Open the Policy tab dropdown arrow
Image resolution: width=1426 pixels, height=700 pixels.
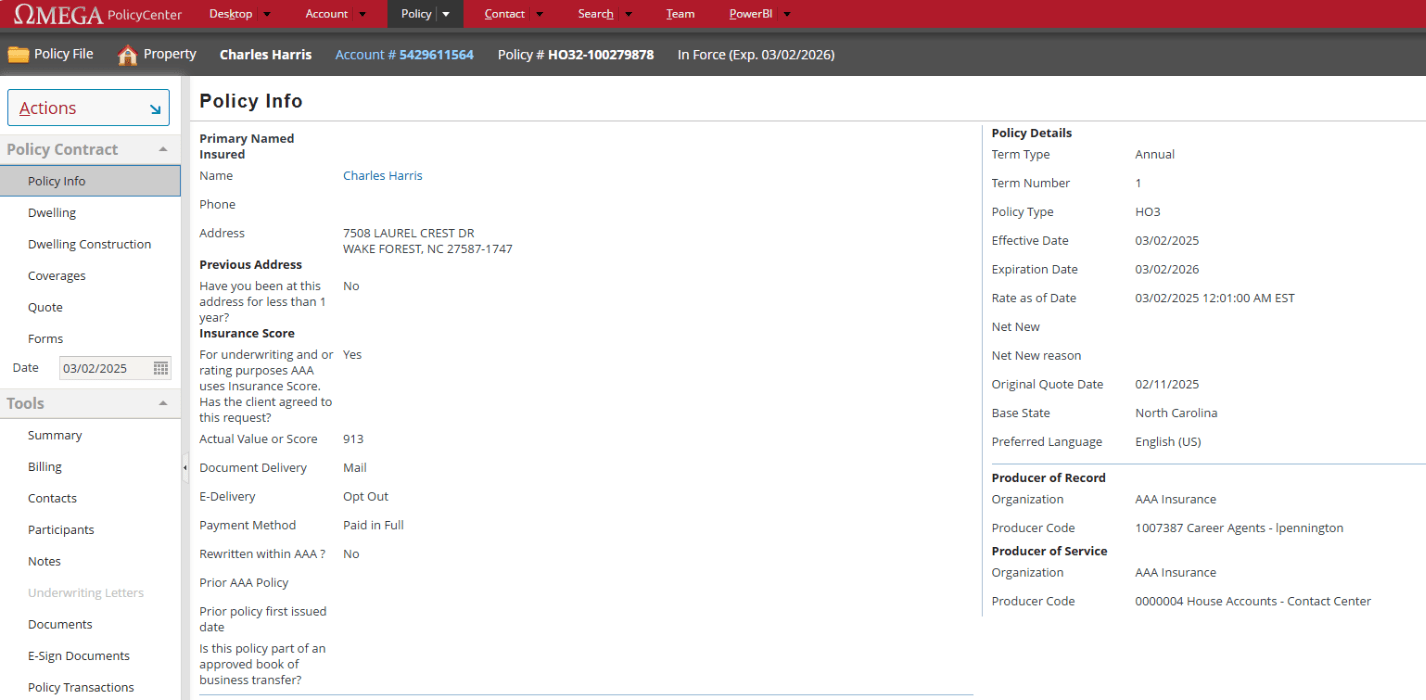(446, 14)
